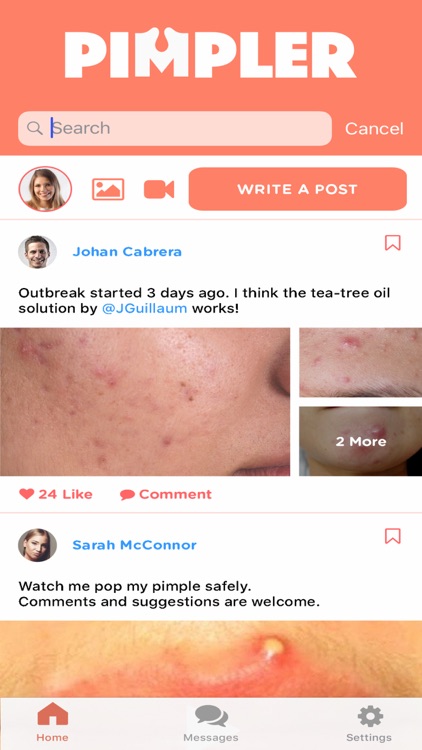422x750 pixels.
Task: Open Sarah McConnor's profile name link
Action: point(134,545)
